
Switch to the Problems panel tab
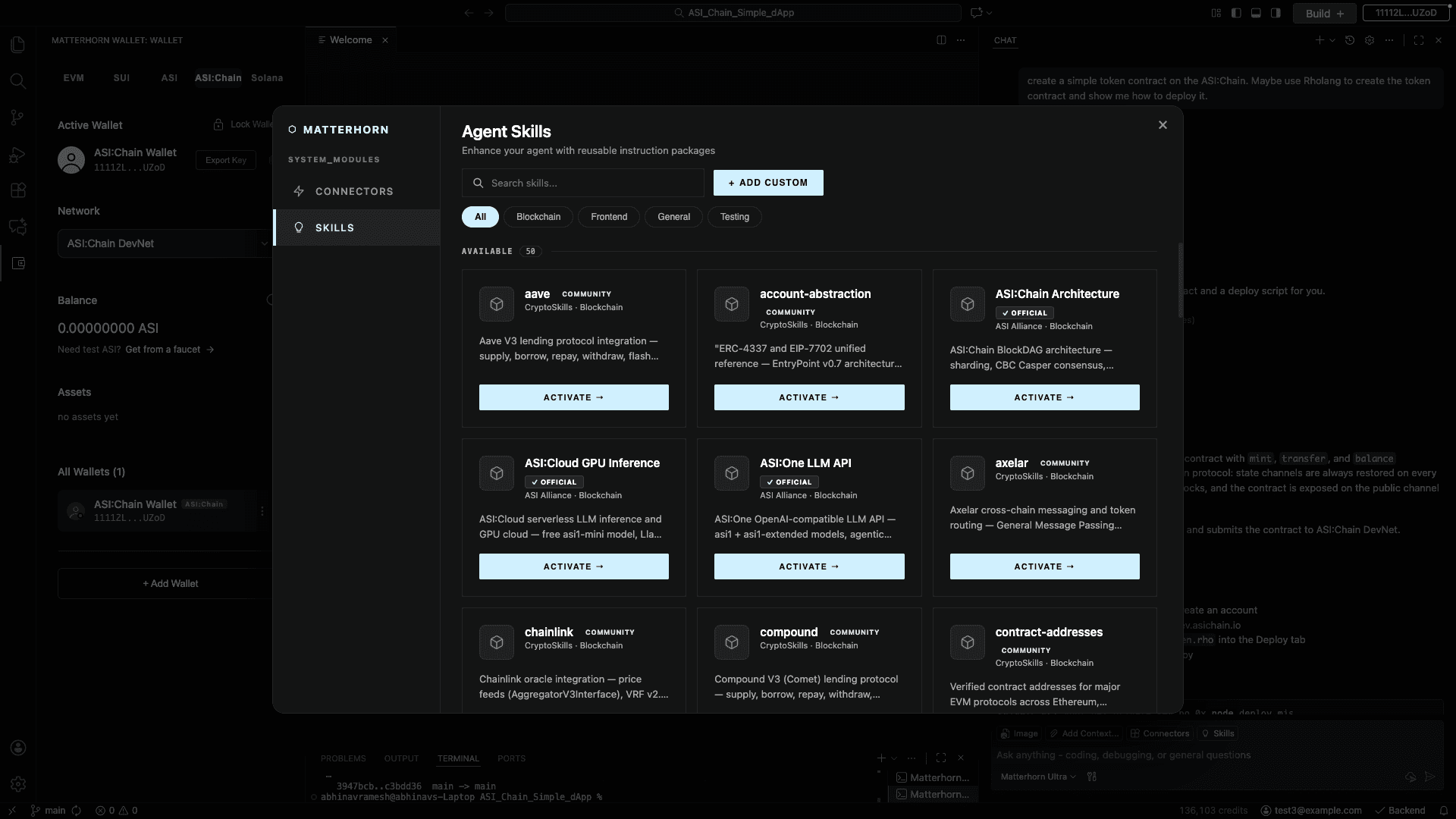click(x=343, y=758)
